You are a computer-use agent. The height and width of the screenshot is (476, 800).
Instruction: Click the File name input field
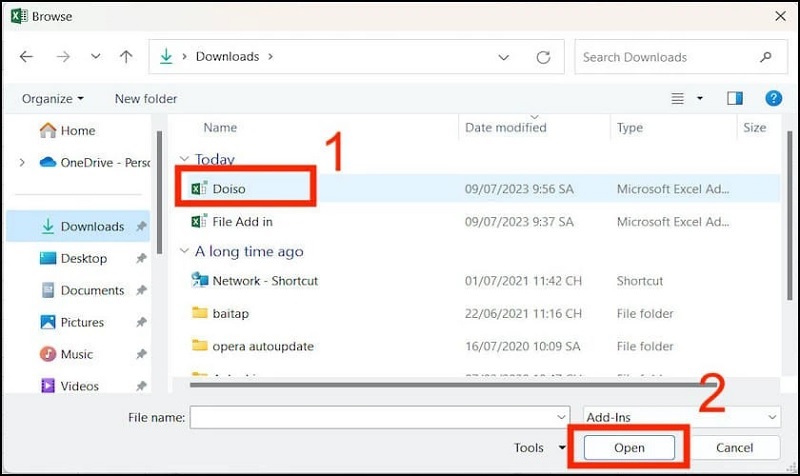(x=370, y=417)
